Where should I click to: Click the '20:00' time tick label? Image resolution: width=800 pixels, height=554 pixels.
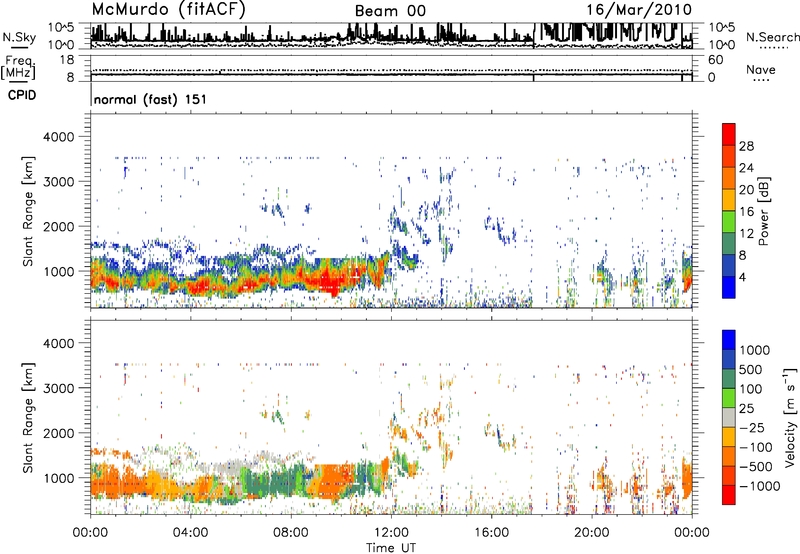(591, 533)
